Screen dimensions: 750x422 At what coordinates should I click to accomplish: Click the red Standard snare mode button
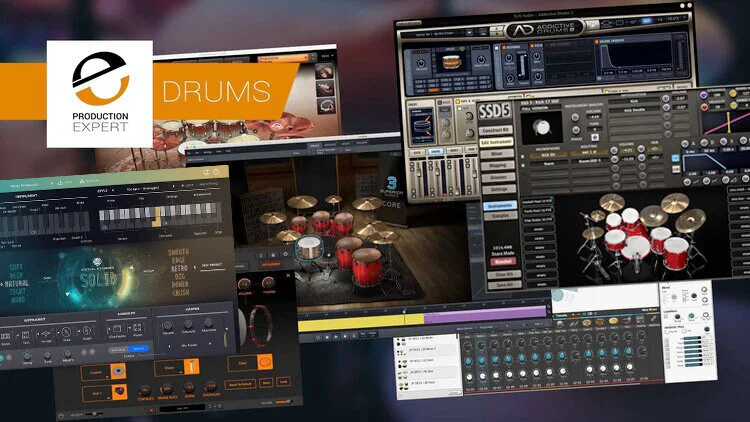[502, 262]
